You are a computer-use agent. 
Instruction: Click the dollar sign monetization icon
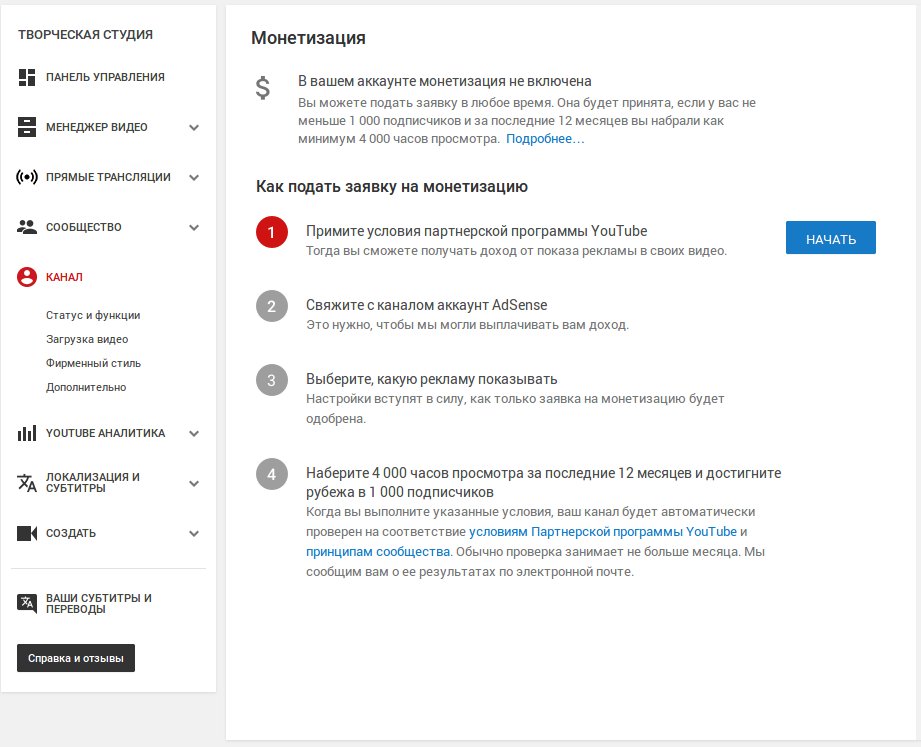pos(263,88)
